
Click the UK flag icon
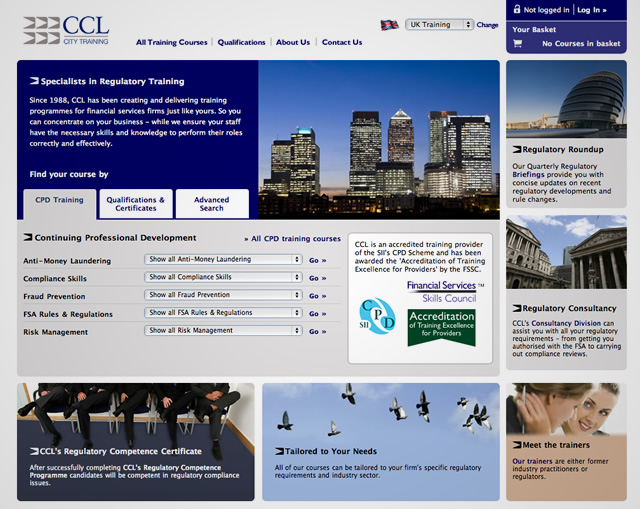[389, 25]
